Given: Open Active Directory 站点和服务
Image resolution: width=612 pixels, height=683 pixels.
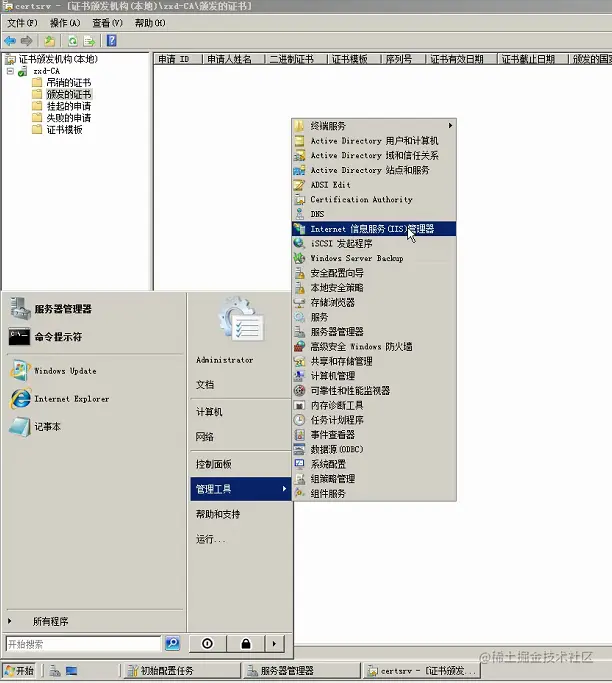Looking at the screenshot, I should pyautogui.click(x=374, y=170).
